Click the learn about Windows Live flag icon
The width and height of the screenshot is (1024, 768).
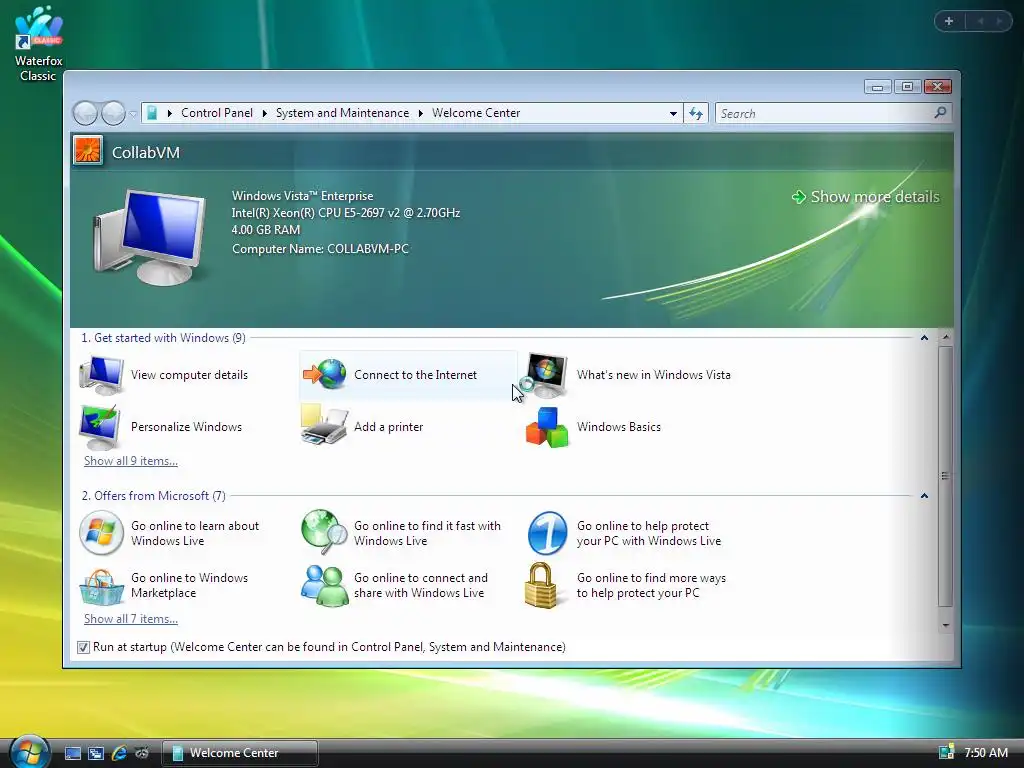(101, 533)
